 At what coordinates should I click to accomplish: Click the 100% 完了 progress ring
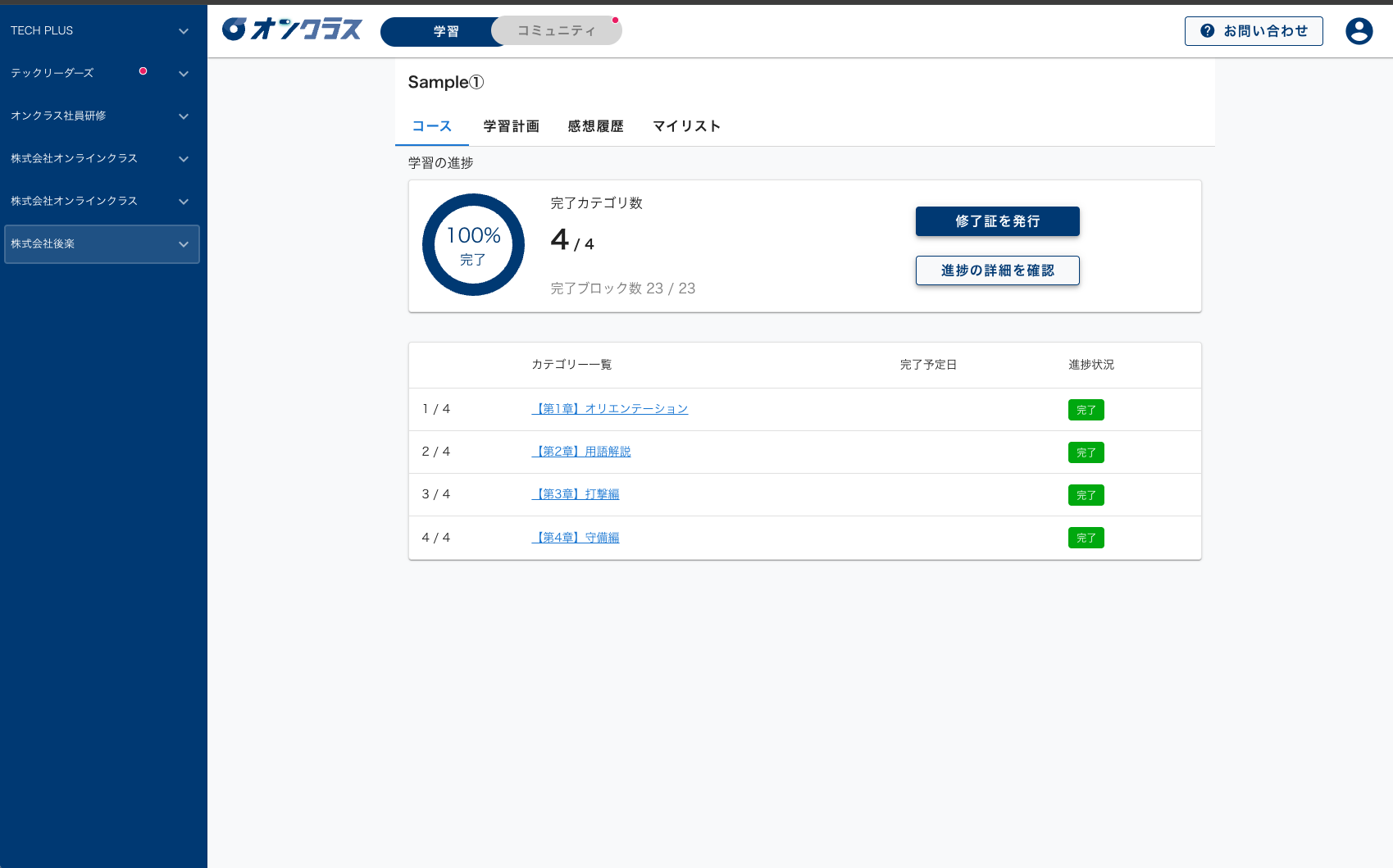tap(473, 245)
